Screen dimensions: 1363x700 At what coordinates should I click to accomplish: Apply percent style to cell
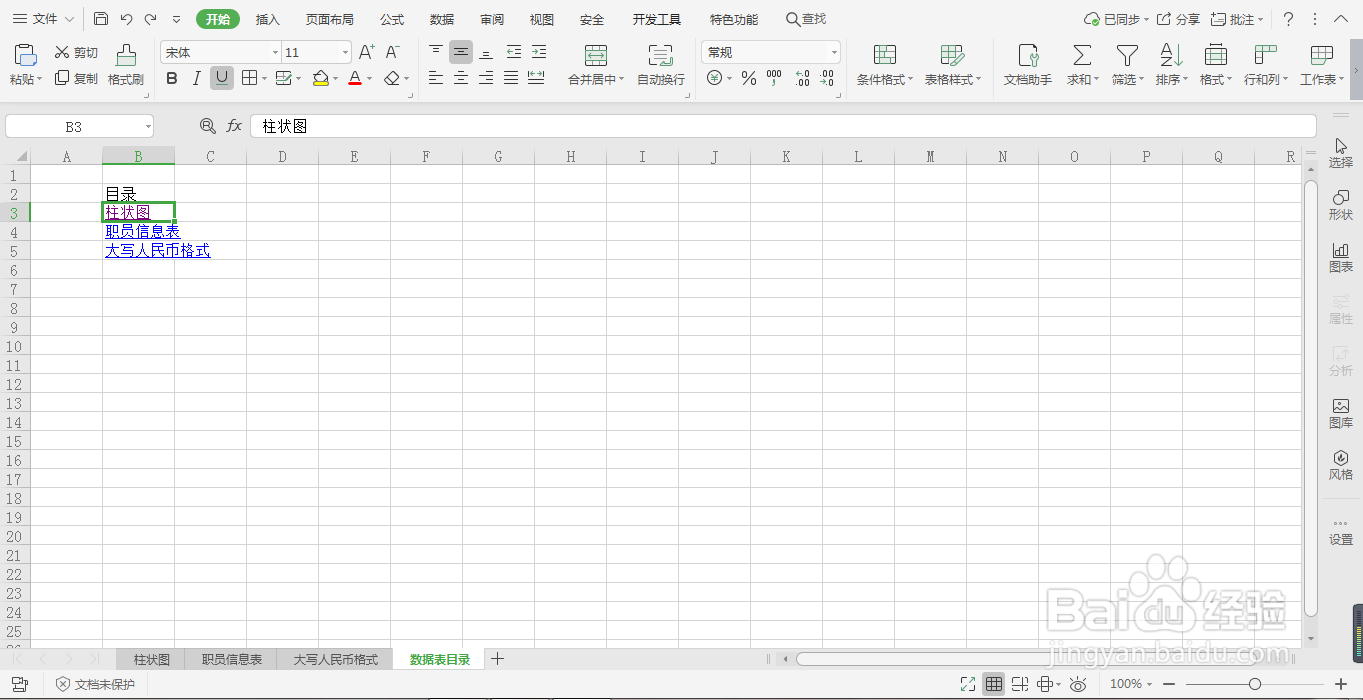pyautogui.click(x=748, y=78)
